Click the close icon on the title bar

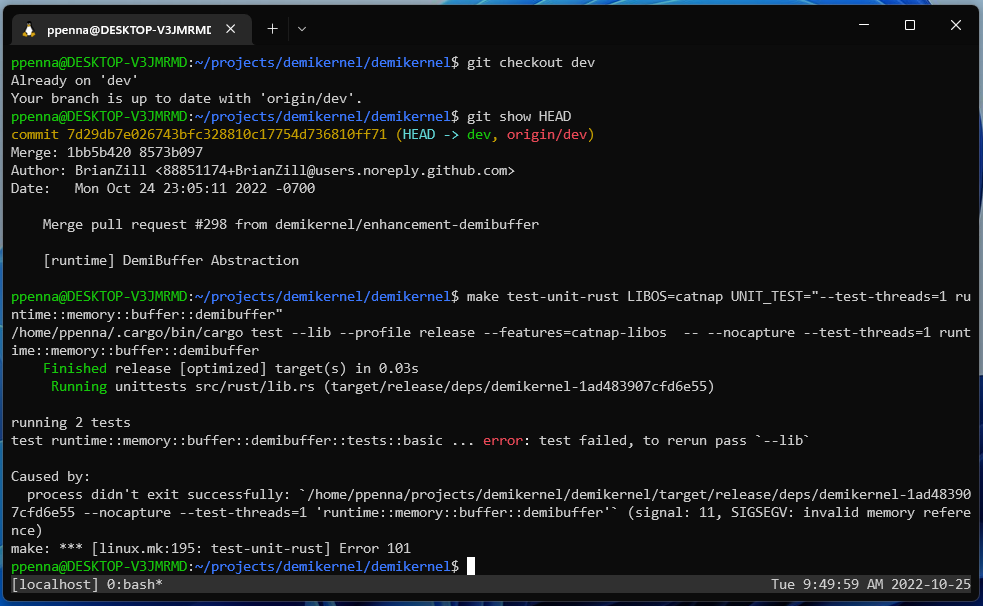click(956, 25)
